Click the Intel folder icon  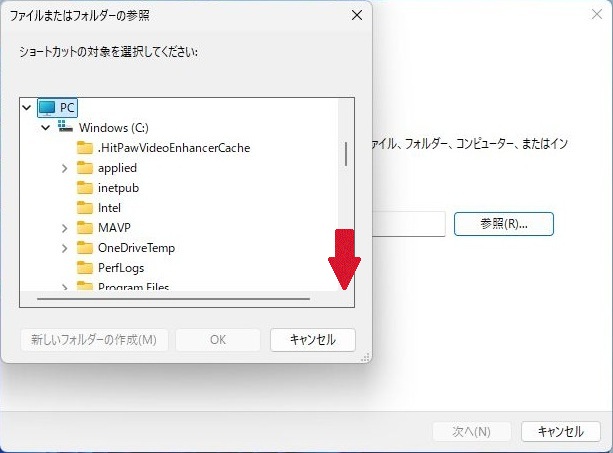point(85,207)
